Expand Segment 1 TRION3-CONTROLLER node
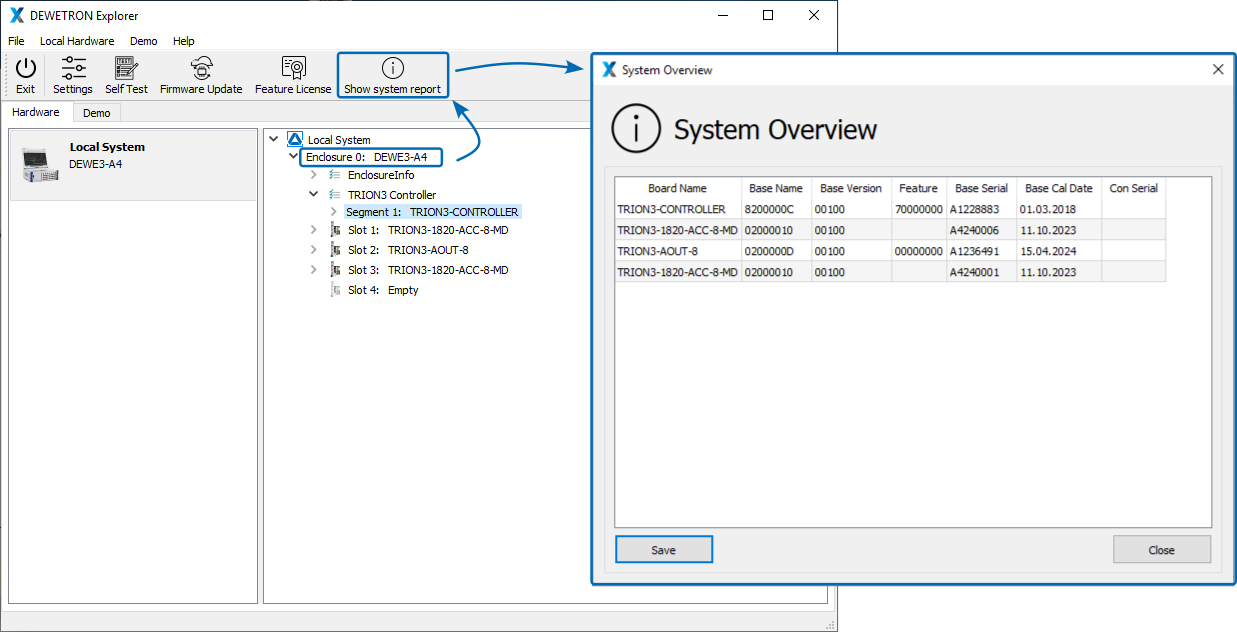Viewport: 1237px width, 632px height. click(x=333, y=212)
